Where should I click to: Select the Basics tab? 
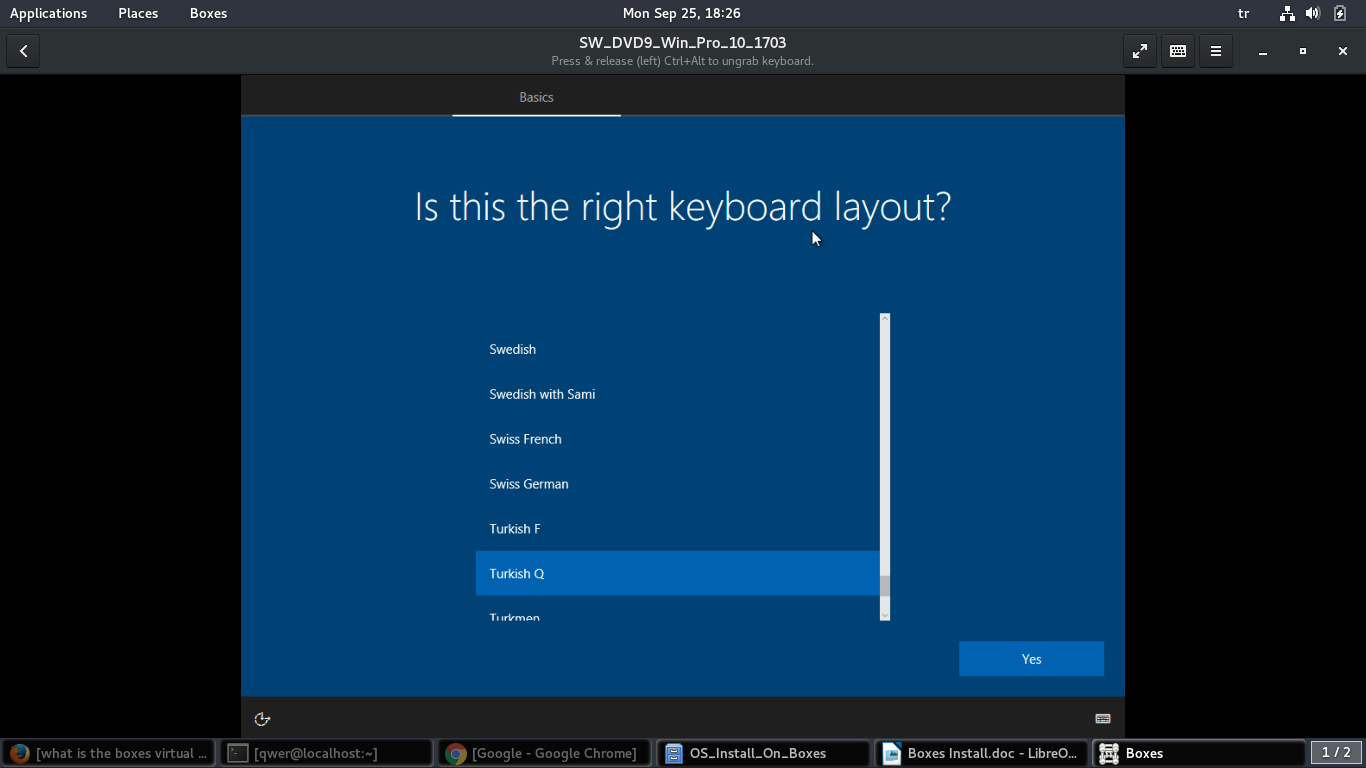pyautogui.click(x=536, y=97)
